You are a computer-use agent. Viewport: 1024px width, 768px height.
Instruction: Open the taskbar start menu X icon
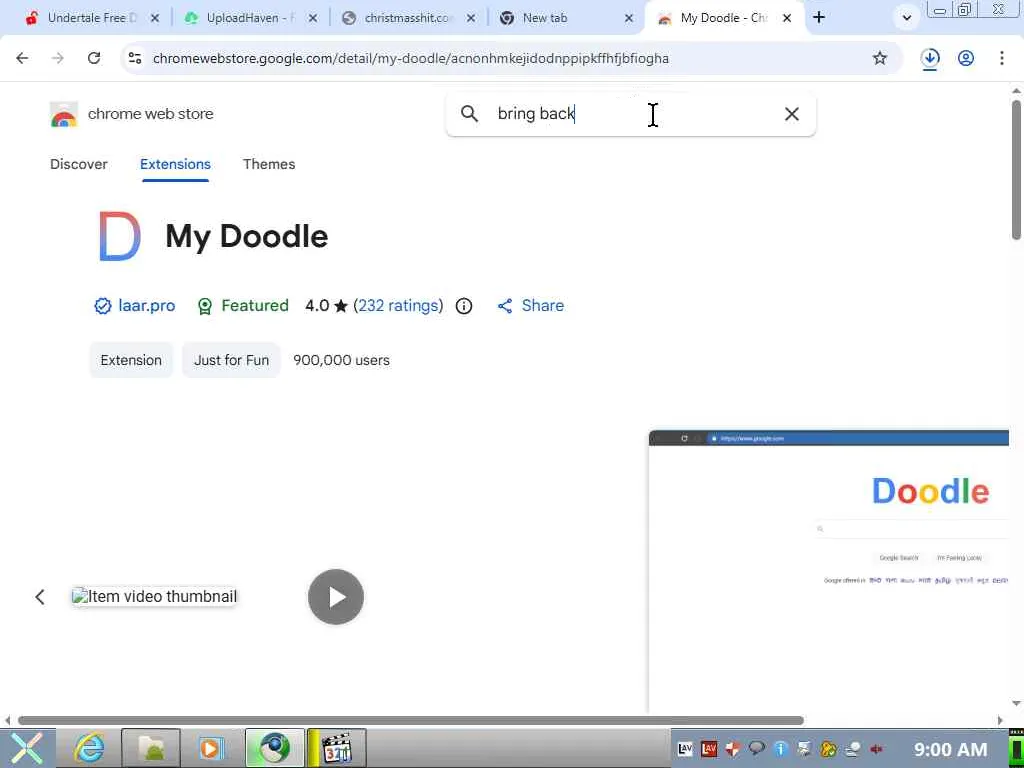click(x=26, y=748)
